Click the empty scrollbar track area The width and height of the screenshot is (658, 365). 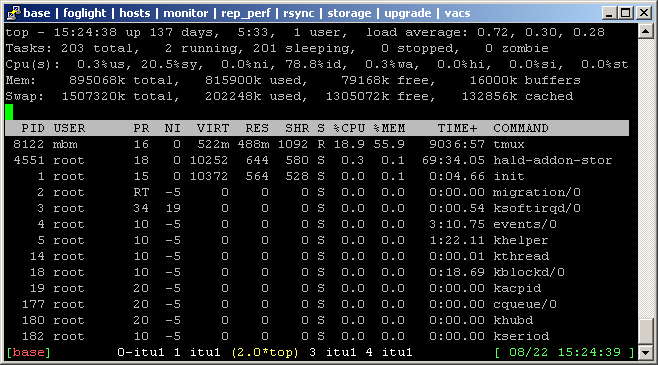[645, 178]
